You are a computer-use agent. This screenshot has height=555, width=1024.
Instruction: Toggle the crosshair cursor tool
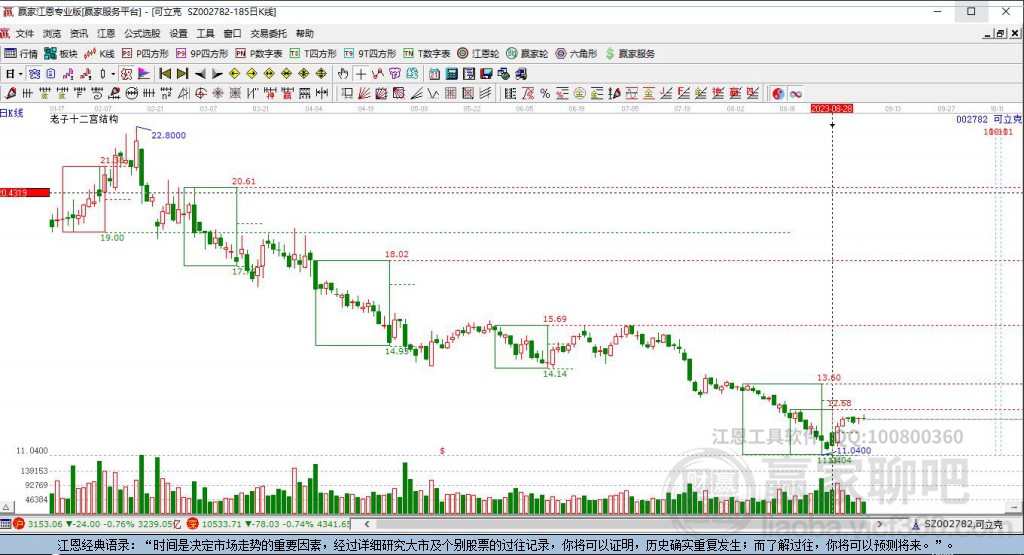pyautogui.click(x=360, y=74)
